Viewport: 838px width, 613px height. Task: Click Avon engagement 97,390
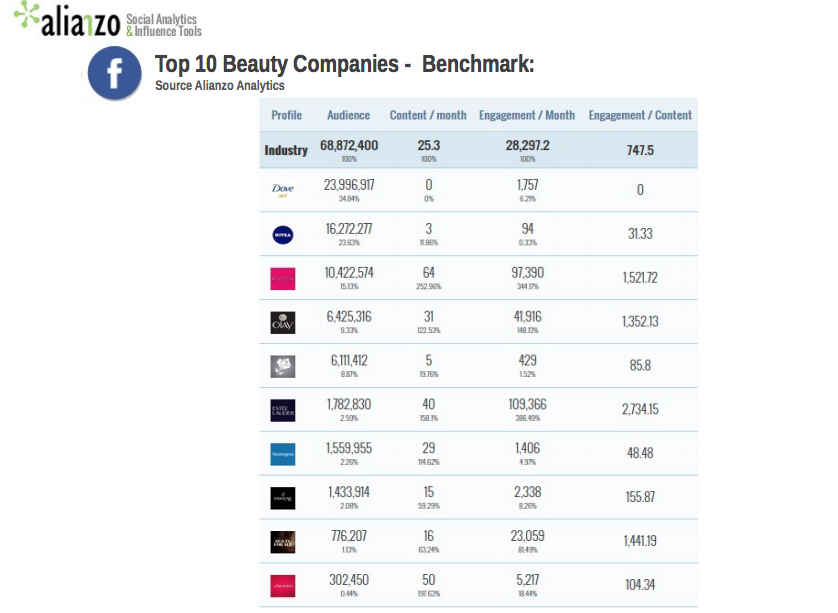[527, 273]
